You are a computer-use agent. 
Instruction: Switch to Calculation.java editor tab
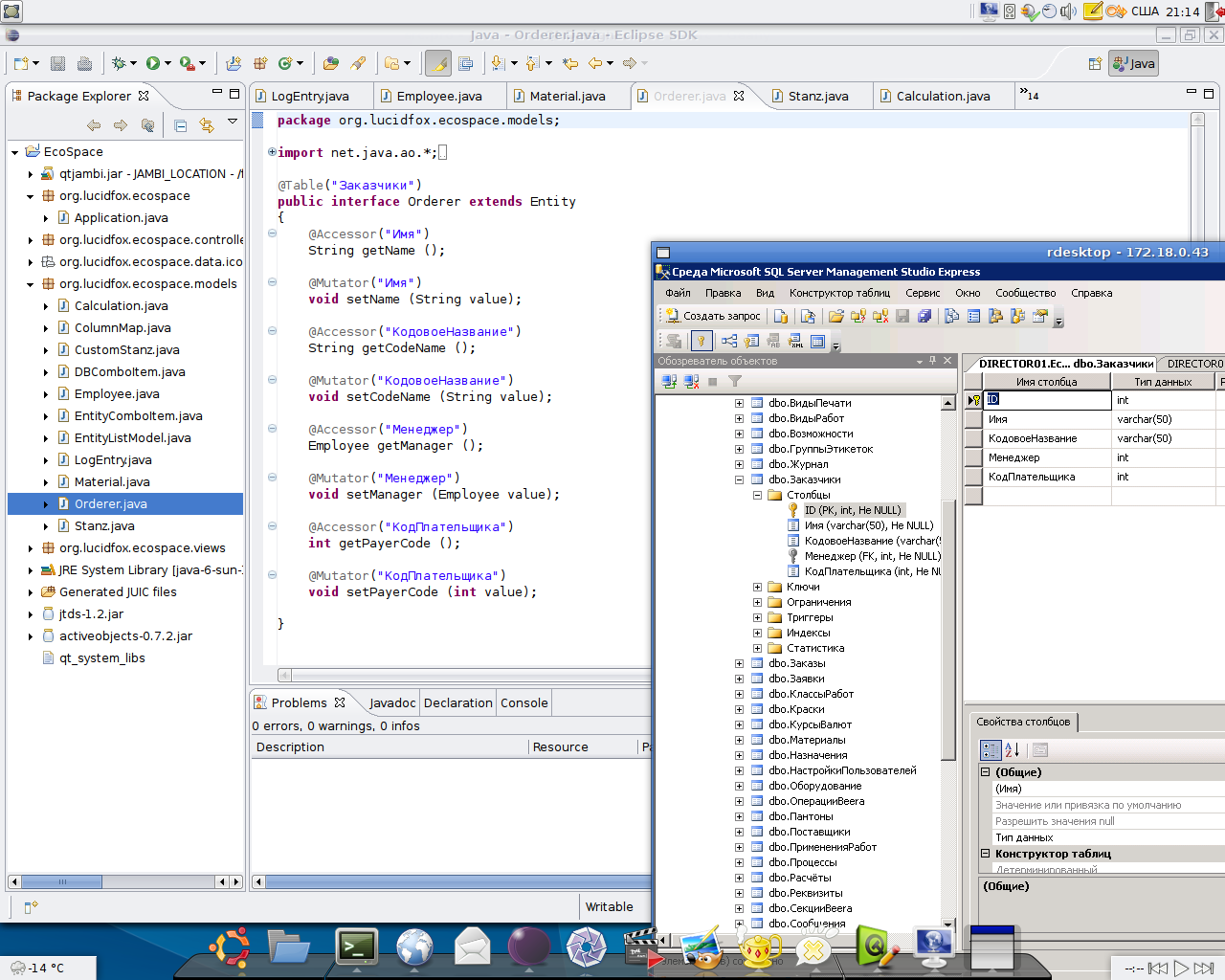pos(944,96)
